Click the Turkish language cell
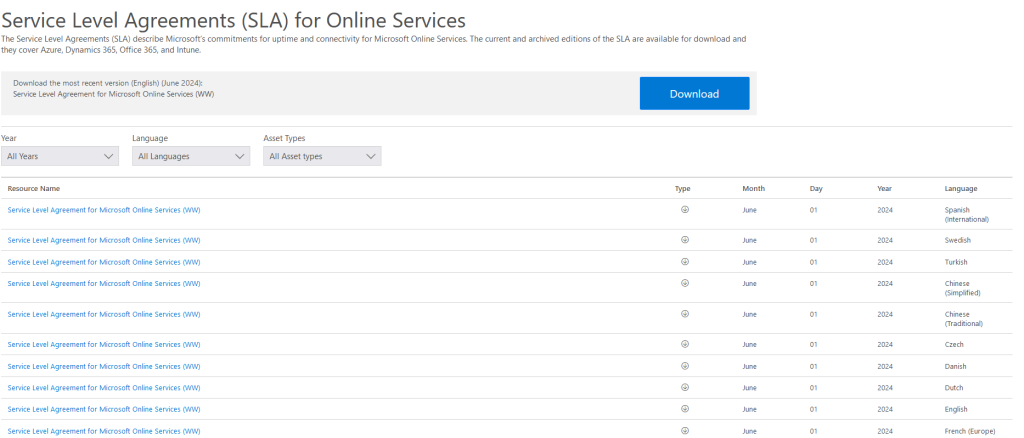The image size is (1024, 438). pos(956,262)
